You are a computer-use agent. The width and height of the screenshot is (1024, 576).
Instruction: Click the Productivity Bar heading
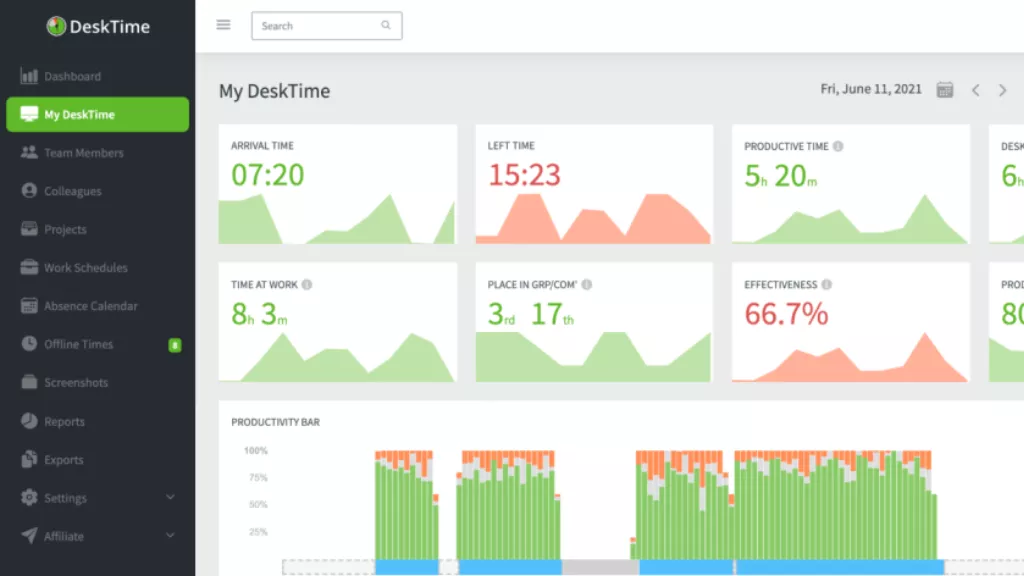[x=276, y=423]
